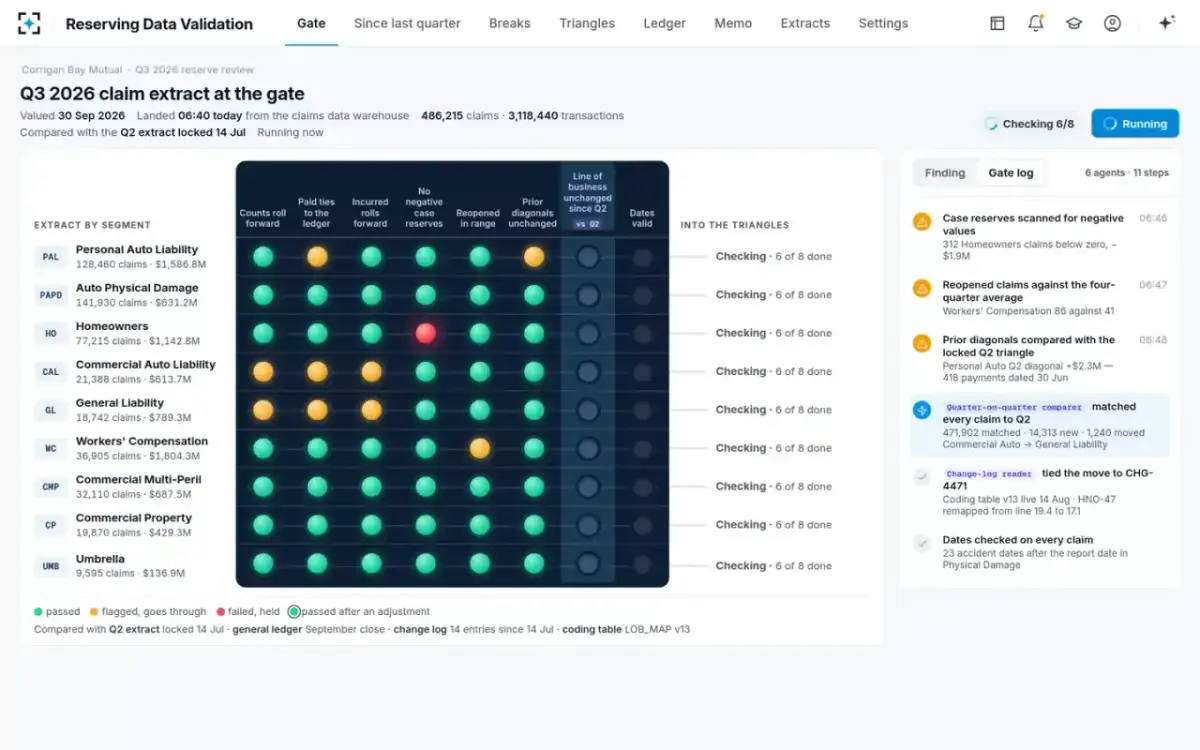Click amber Reopened dot for Workers' Compensation

tap(480, 448)
